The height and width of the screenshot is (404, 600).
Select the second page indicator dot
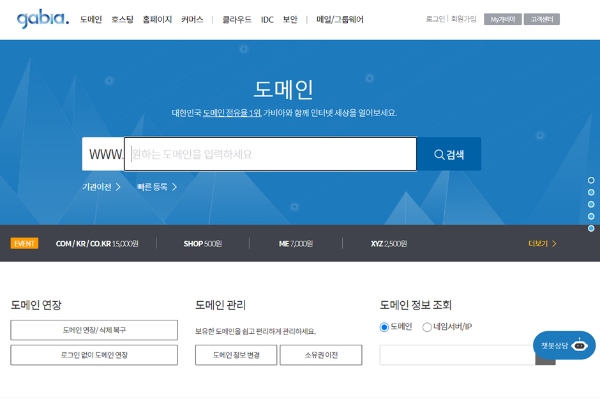(x=591, y=192)
